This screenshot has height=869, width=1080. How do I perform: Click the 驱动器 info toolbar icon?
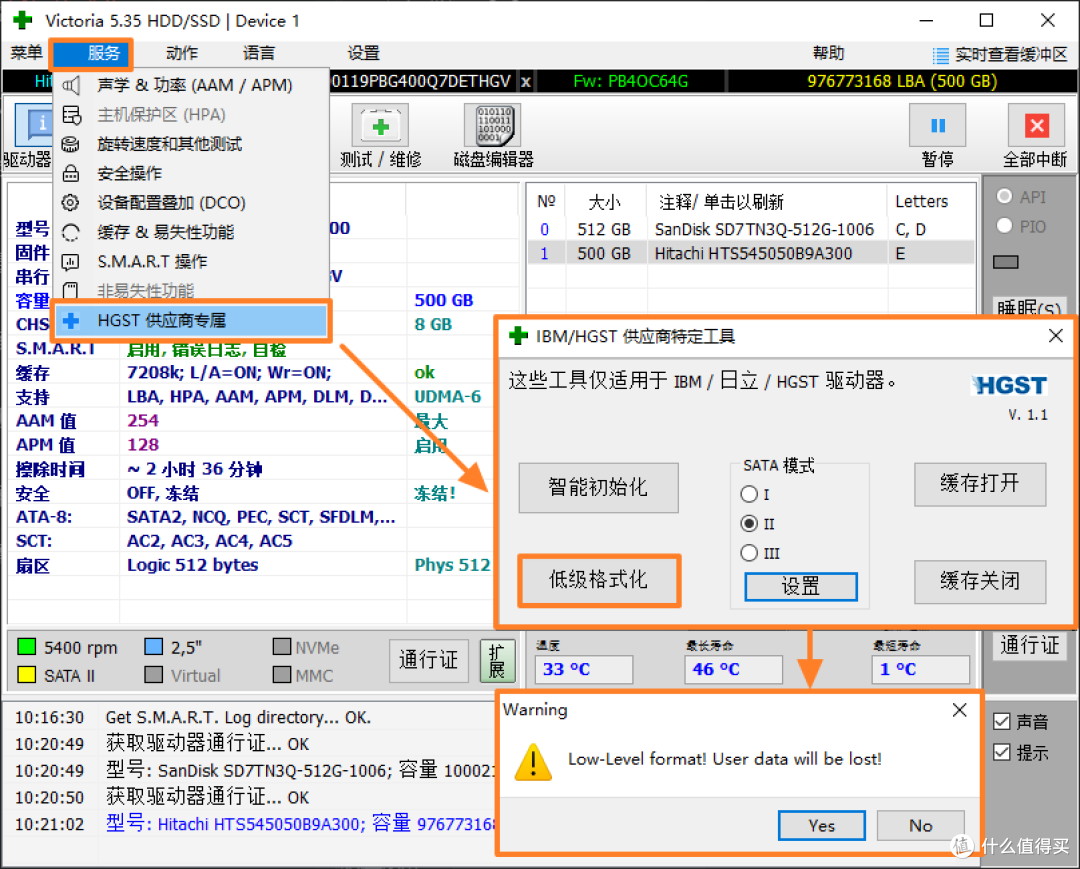coord(33,126)
